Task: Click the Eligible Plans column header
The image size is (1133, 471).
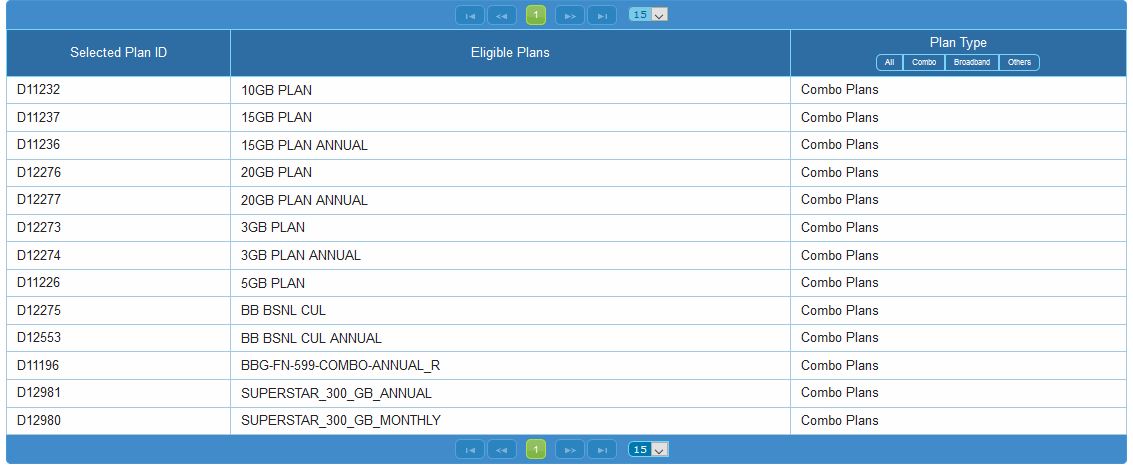Action: click(x=510, y=52)
